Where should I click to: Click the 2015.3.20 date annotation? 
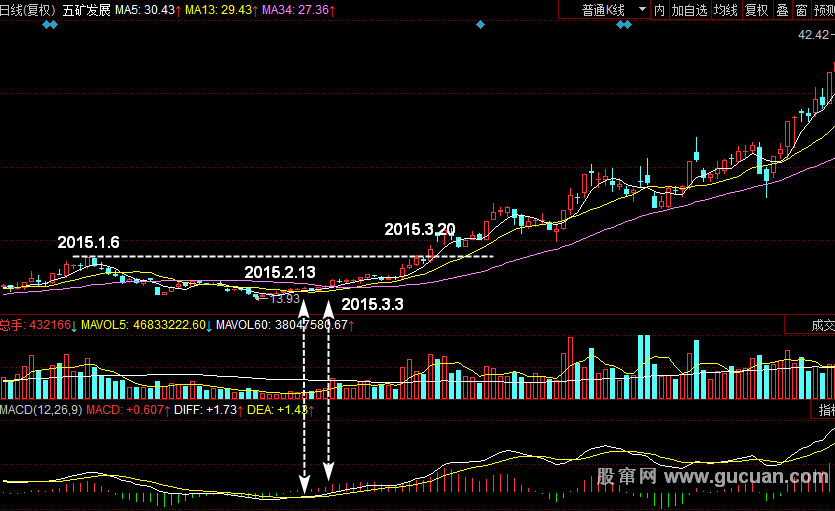tap(419, 229)
